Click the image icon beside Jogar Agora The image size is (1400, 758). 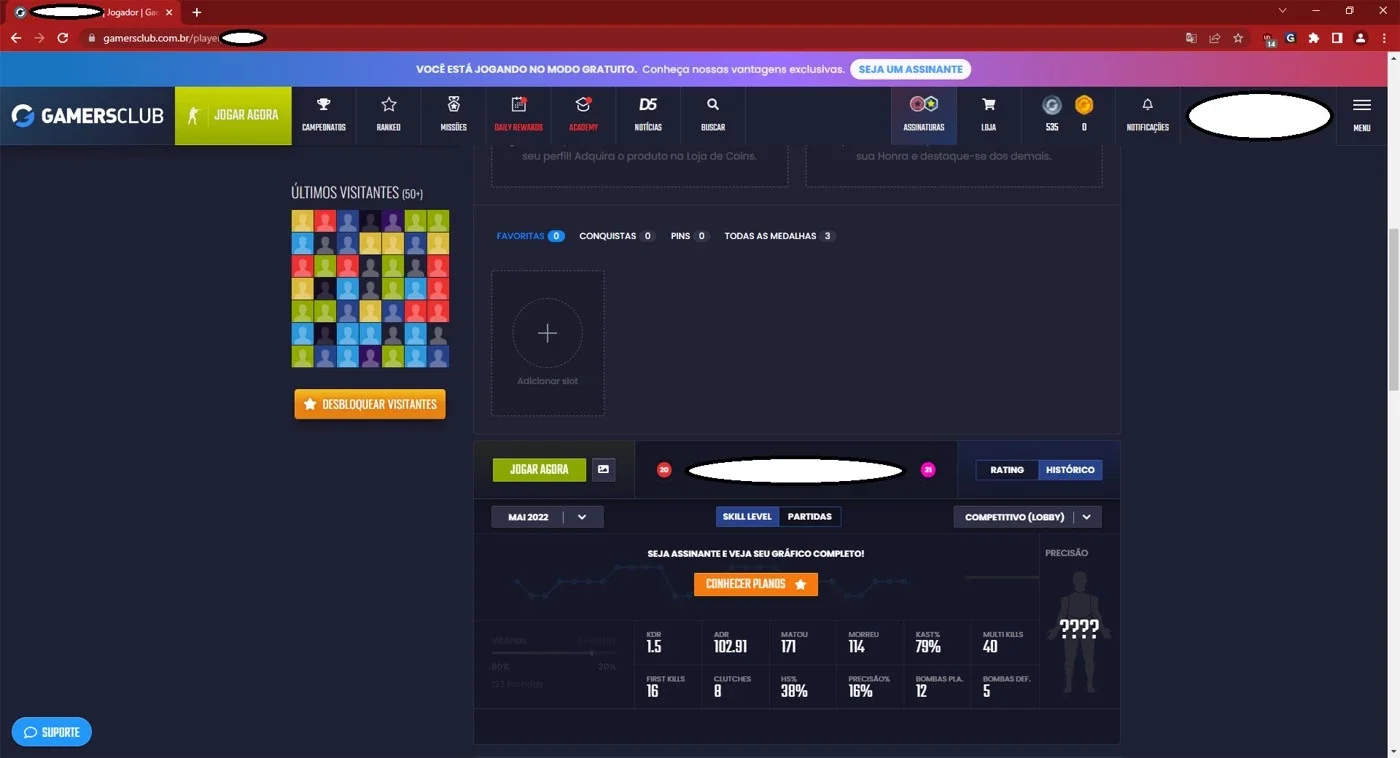click(x=603, y=469)
